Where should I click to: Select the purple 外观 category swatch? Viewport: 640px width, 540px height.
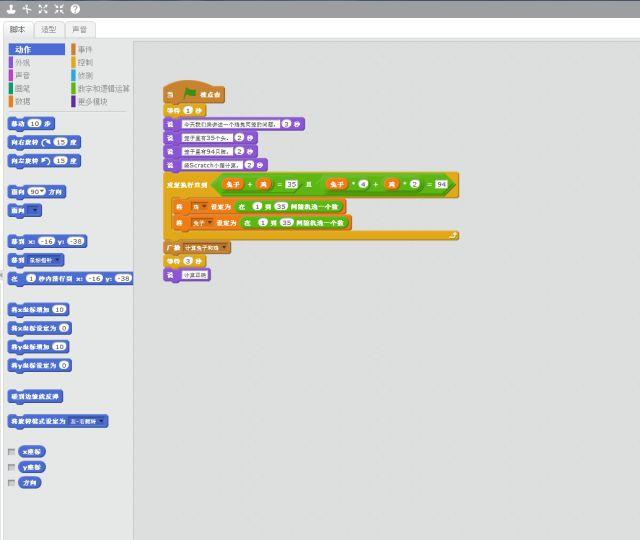[11, 62]
